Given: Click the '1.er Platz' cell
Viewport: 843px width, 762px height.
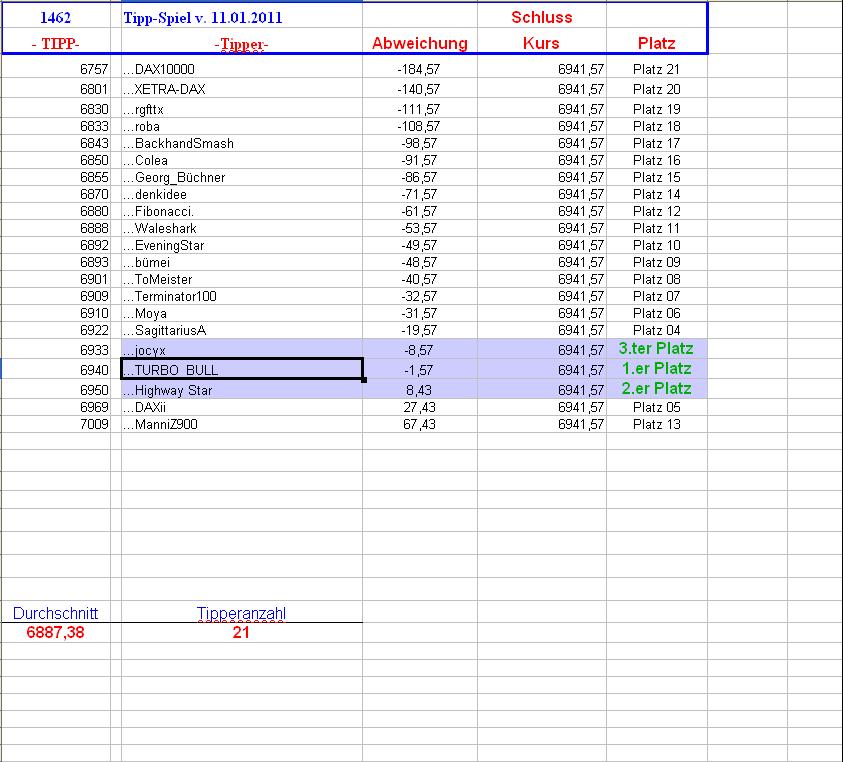Looking at the screenshot, I should pyautogui.click(x=656, y=369).
